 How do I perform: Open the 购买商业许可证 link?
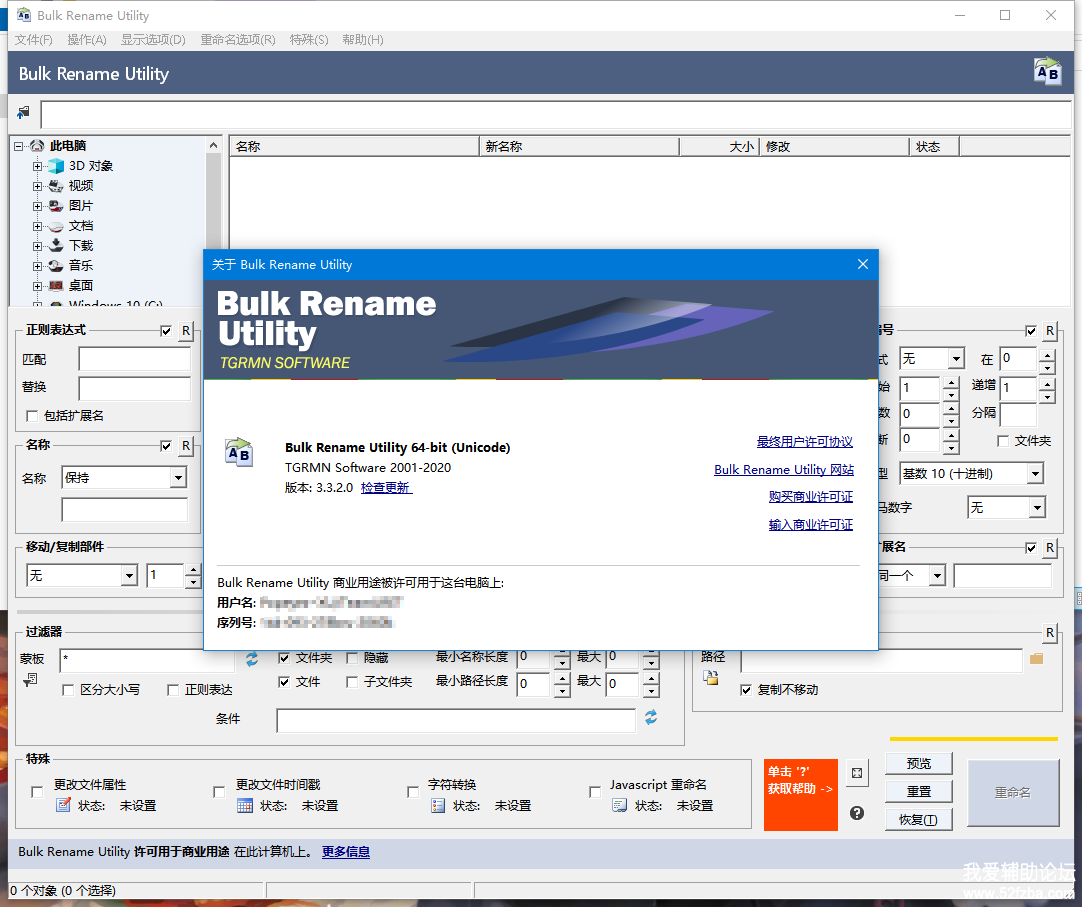pos(811,497)
